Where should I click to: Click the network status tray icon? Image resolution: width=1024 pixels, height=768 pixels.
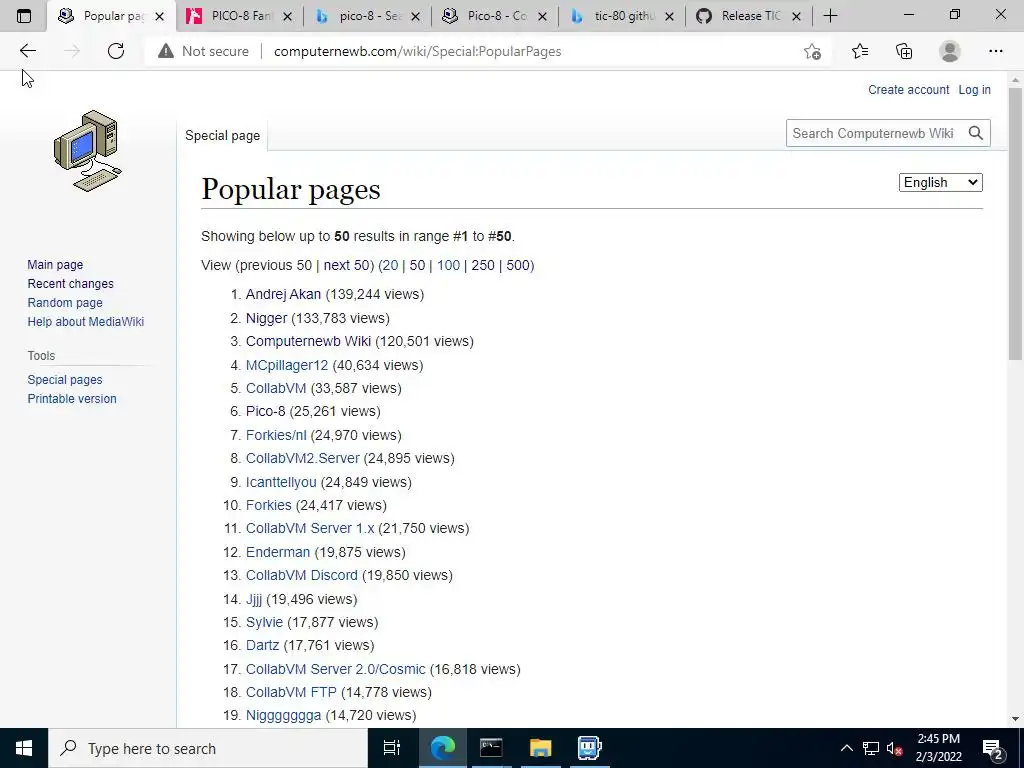coord(871,748)
